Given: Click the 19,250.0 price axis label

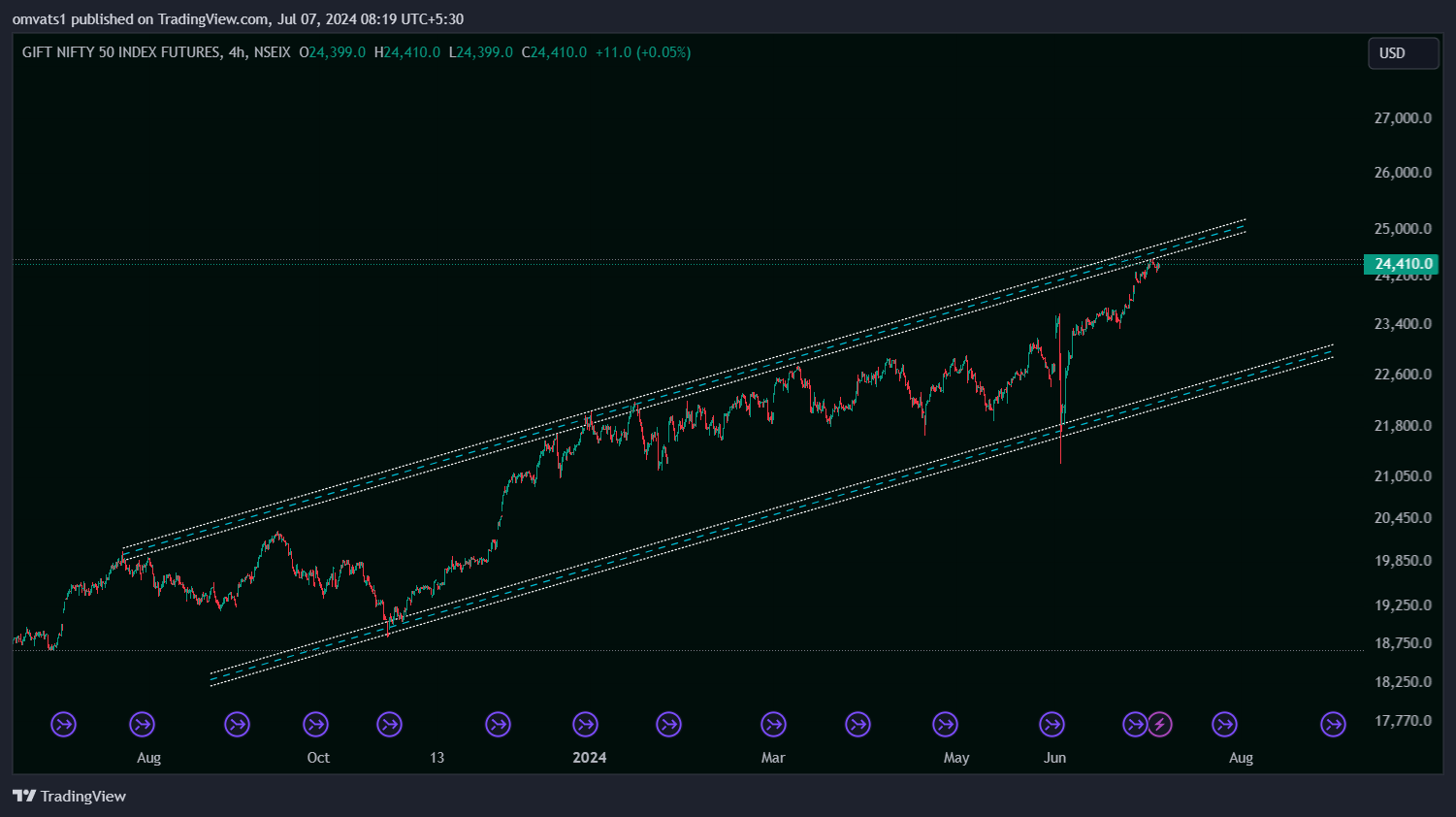Looking at the screenshot, I should pyautogui.click(x=1403, y=605).
